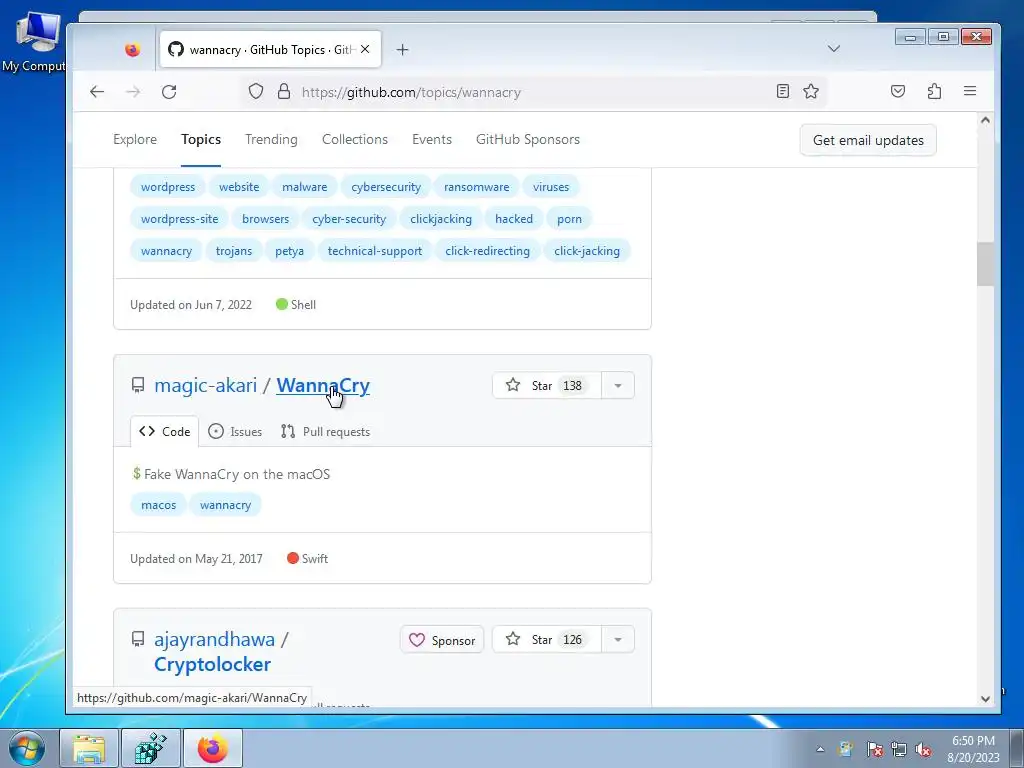
Task: Open the Topics navigation tab
Action: [201, 139]
